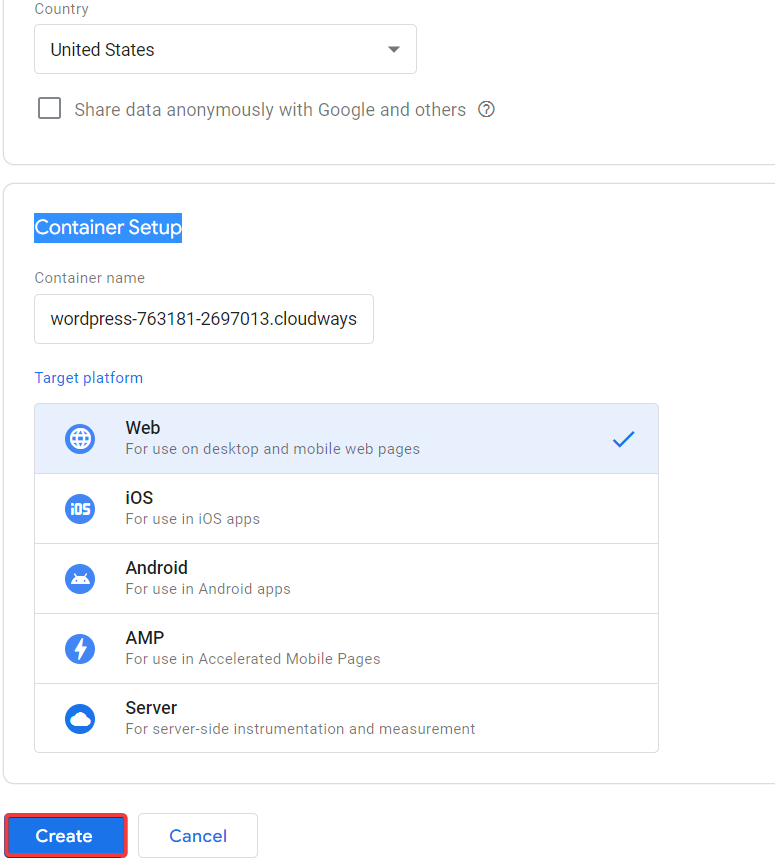Click the Server cloud icon

tap(80, 718)
